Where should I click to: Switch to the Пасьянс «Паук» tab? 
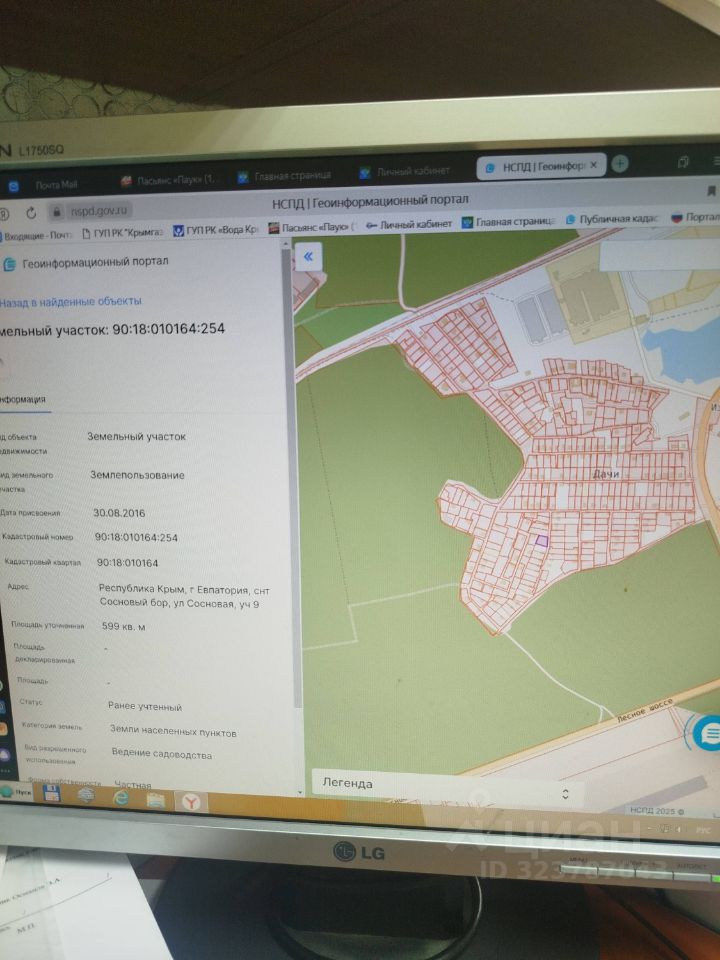(168, 180)
